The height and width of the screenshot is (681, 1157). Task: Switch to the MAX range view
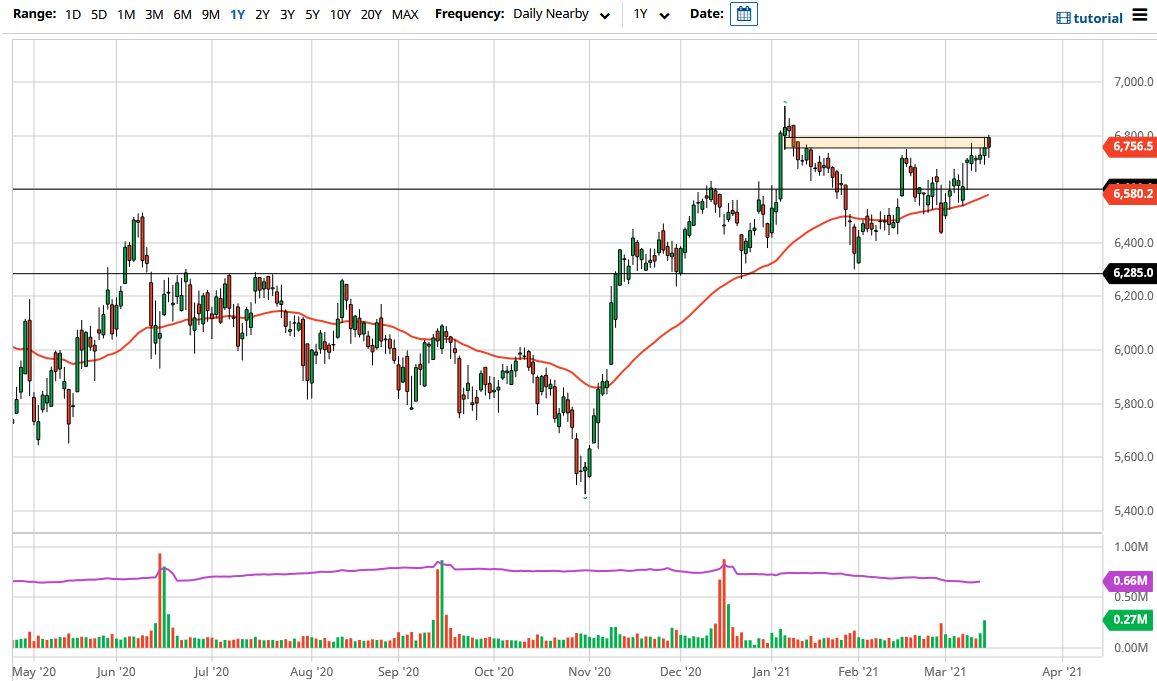(405, 15)
